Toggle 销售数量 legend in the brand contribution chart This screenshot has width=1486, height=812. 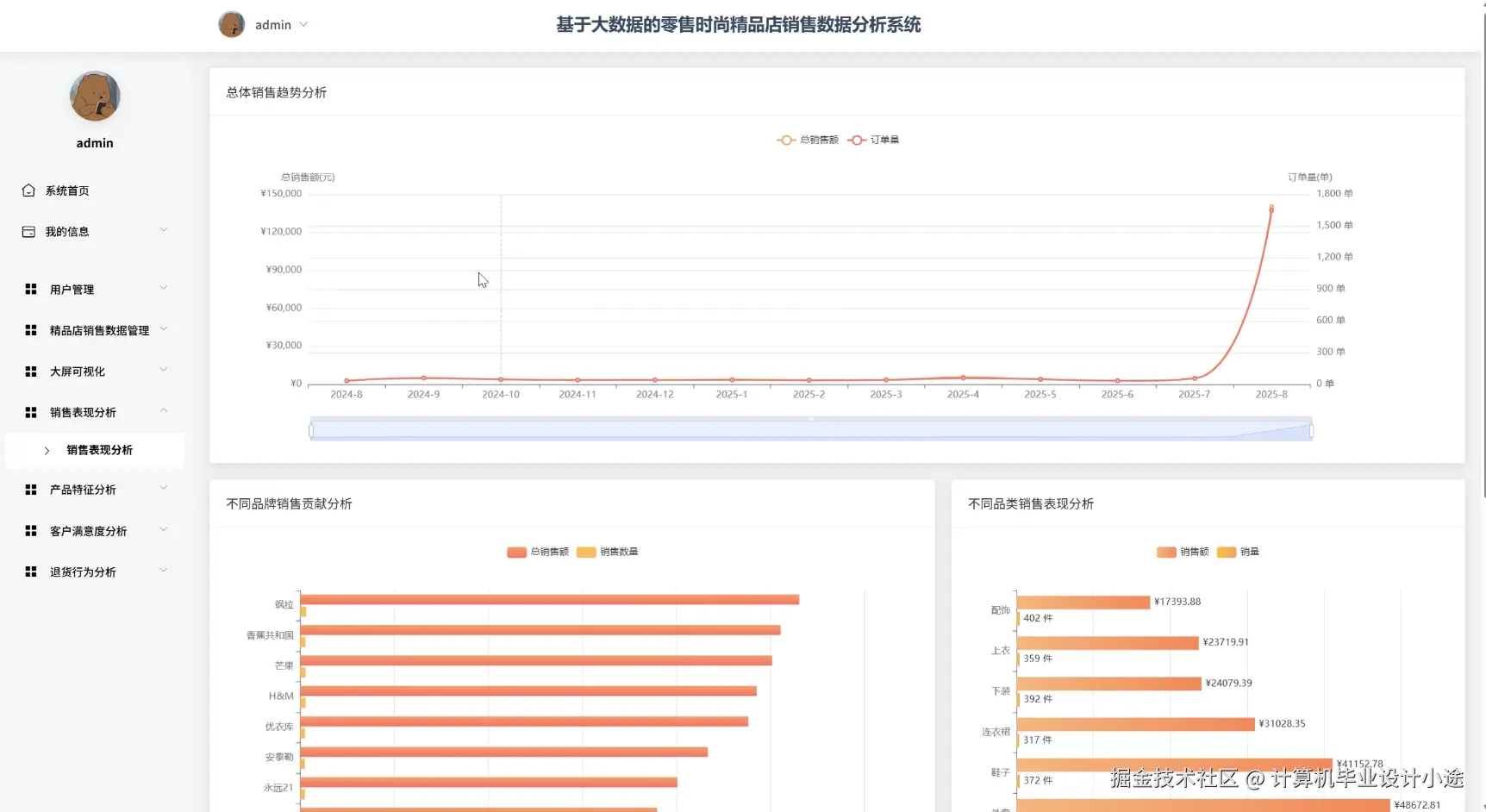point(608,552)
